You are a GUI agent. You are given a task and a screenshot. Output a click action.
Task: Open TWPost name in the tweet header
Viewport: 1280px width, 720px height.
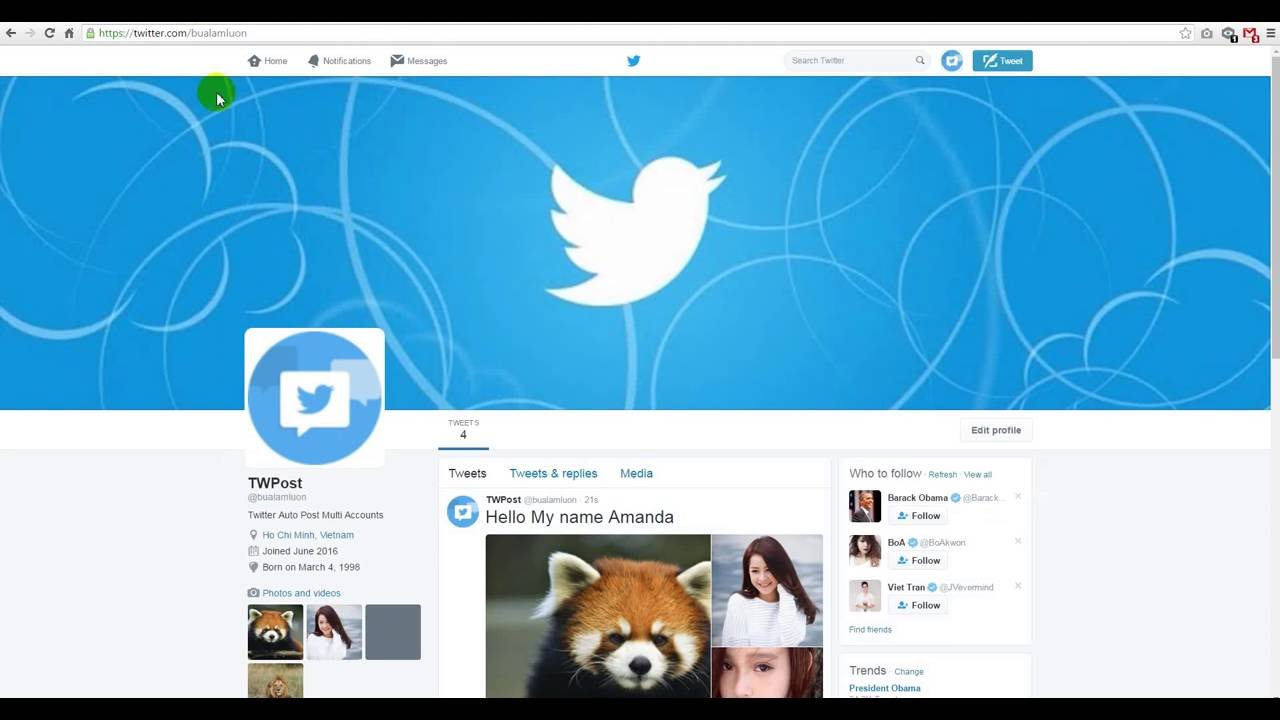click(503, 500)
